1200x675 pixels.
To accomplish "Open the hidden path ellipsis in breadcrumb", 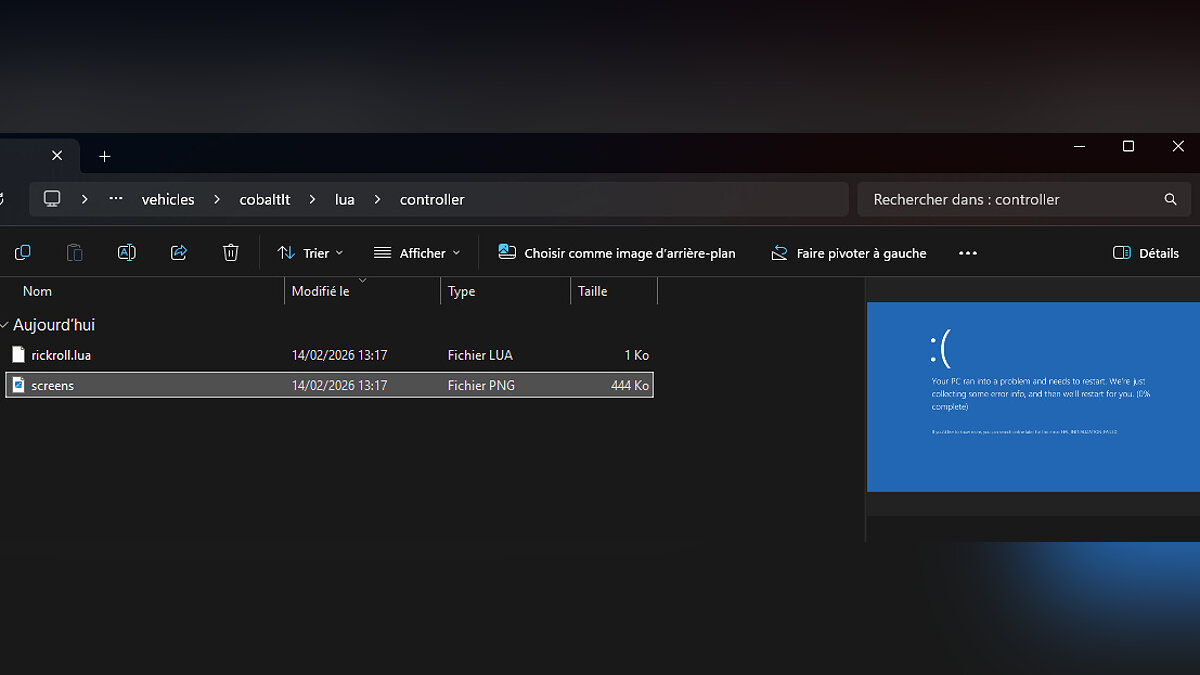I will 116,199.
